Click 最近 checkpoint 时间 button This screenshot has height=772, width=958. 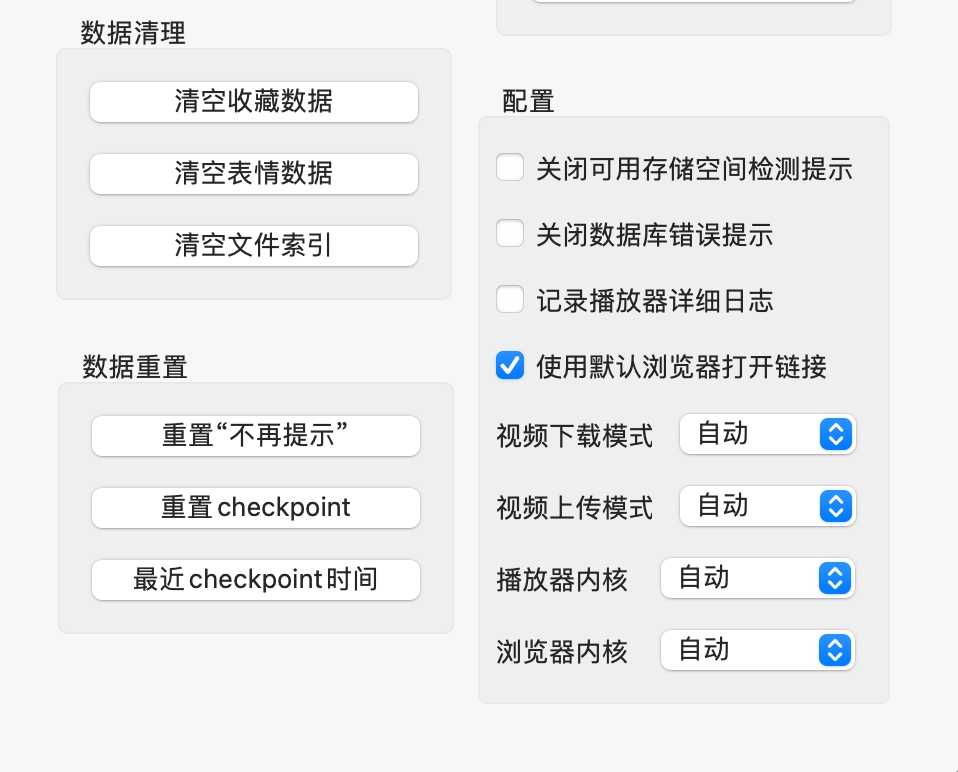[x=255, y=579]
